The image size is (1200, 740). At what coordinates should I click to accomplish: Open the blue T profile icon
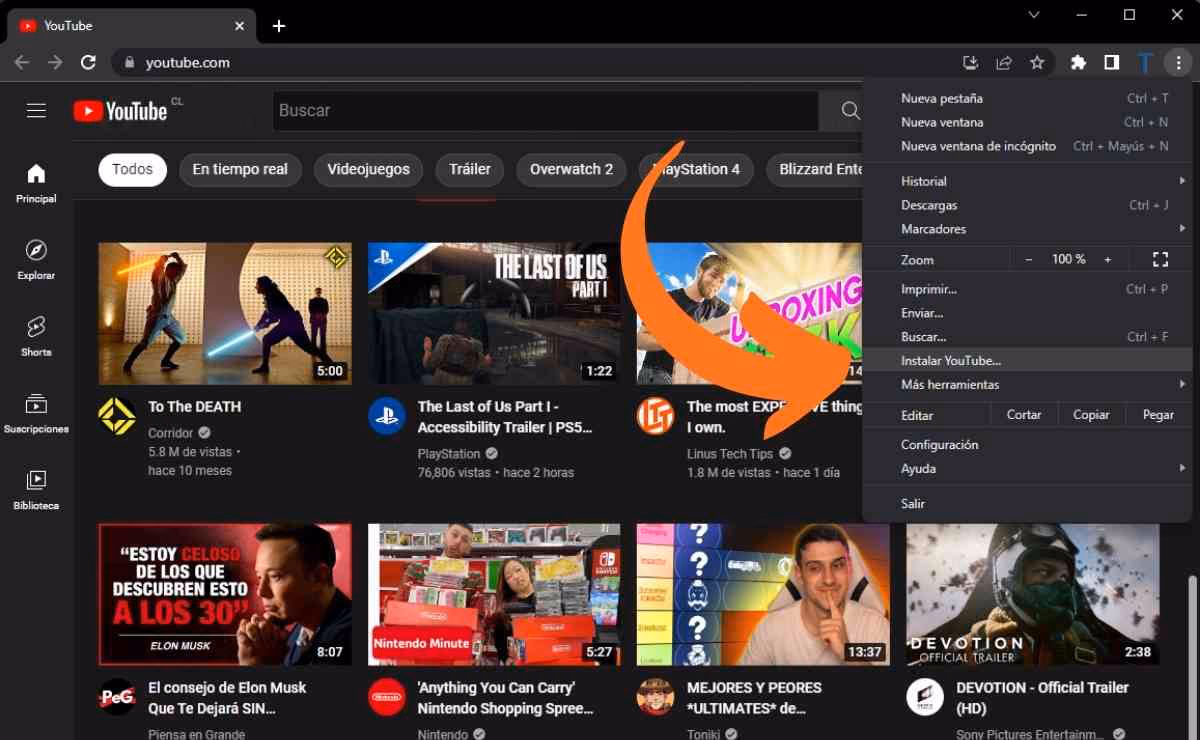[1145, 63]
